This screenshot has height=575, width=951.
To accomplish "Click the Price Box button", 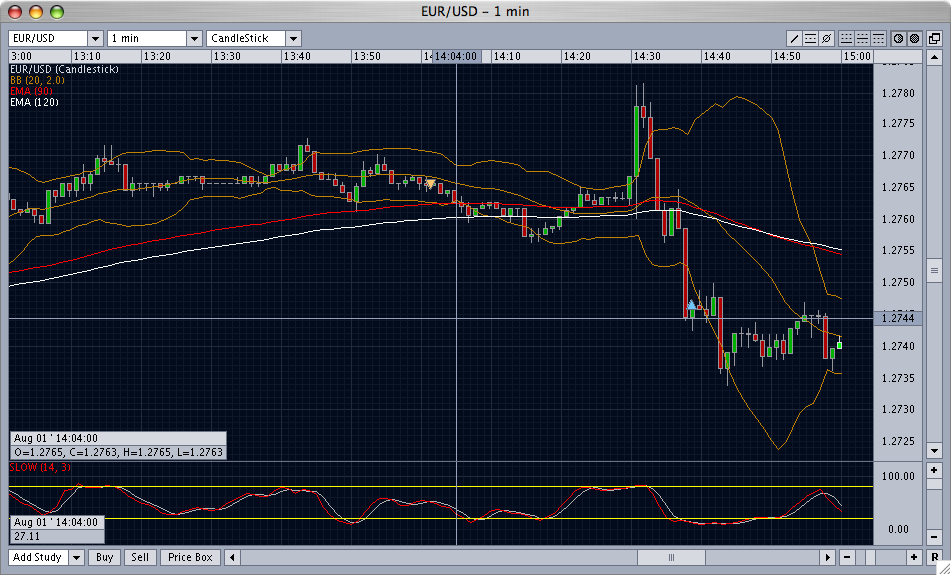I will [x=190, y=557].
